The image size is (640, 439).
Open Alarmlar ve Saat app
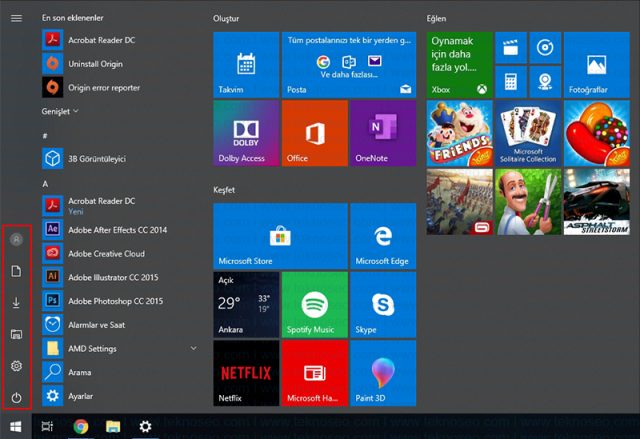pos(118,324)
